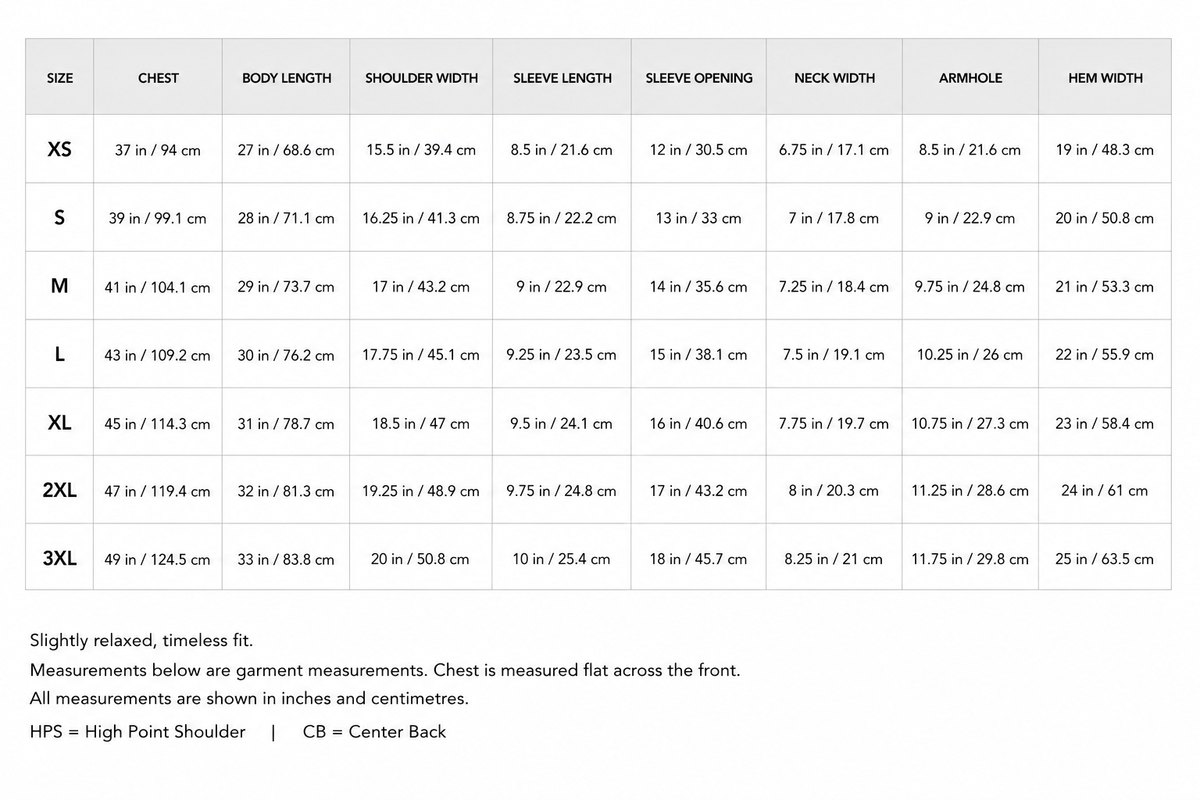Viewport: 1200px width, 800px height.
Task: Click the SHOULDER WIDTH header cell
Action: point(421,78)
